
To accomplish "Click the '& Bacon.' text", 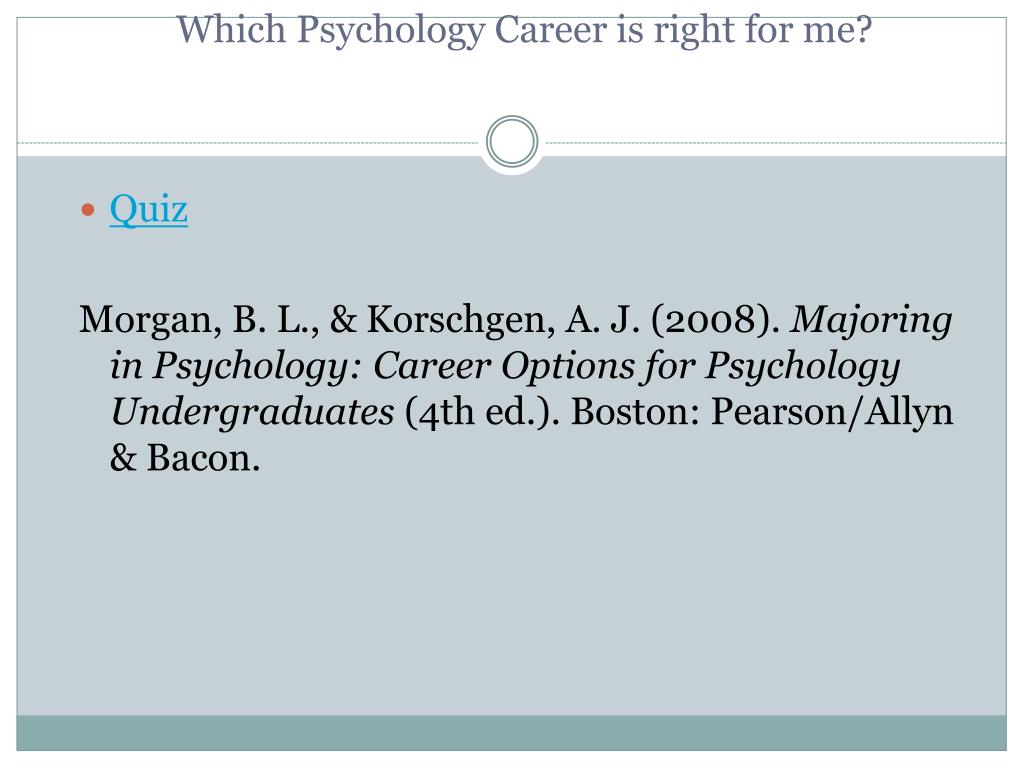I will tap(185, 458).
